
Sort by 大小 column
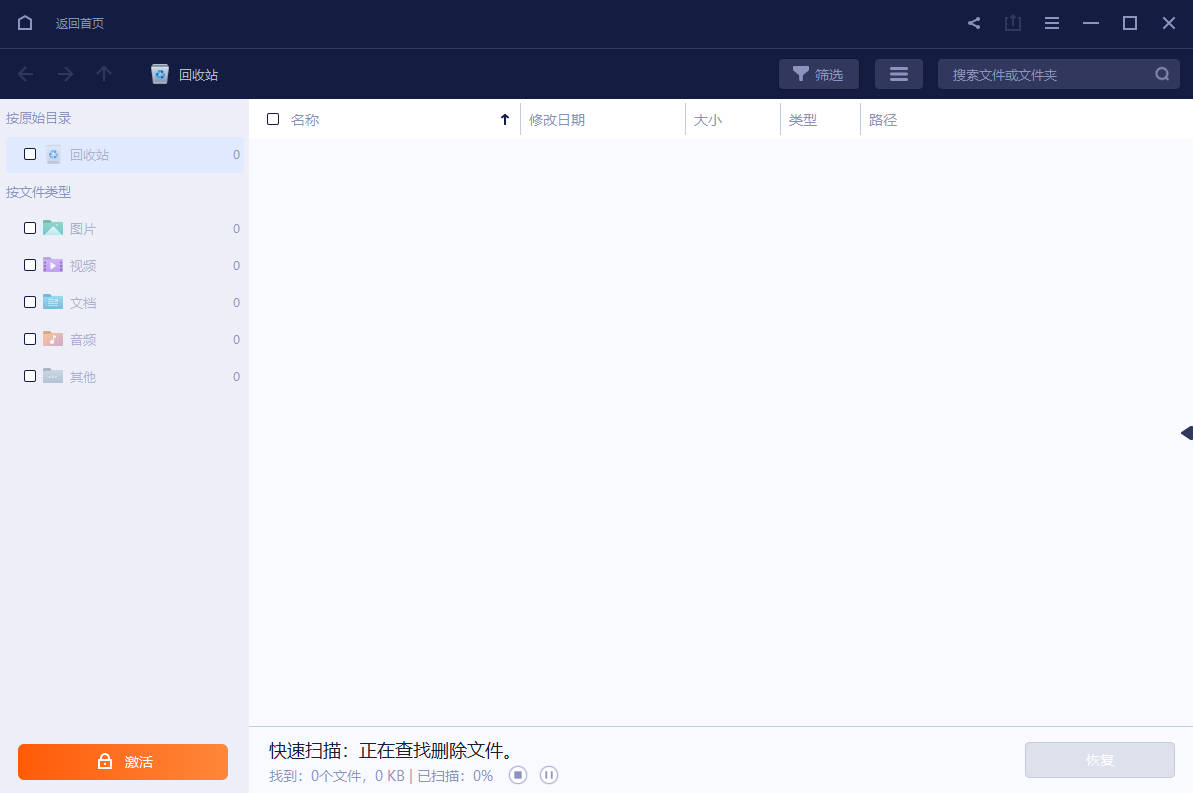pyautogui.click(x=708, y=119)
